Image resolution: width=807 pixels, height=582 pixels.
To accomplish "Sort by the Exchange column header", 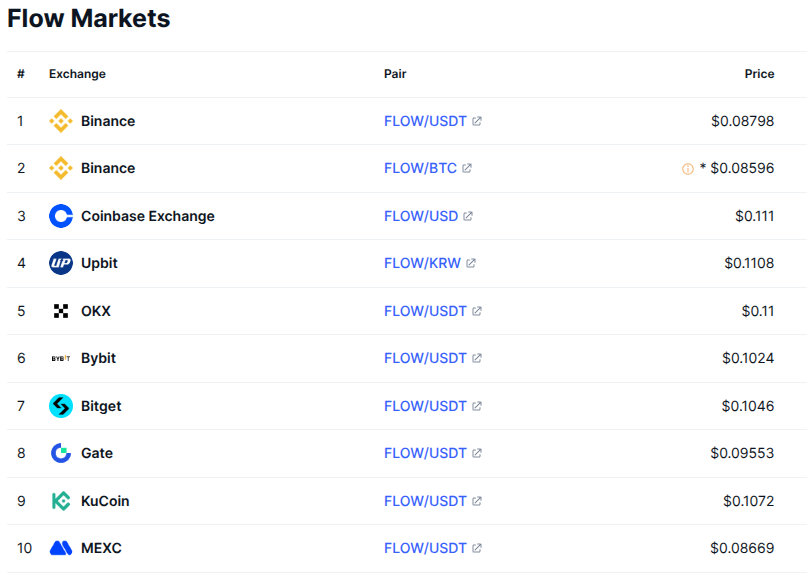I will click(77, 74).
